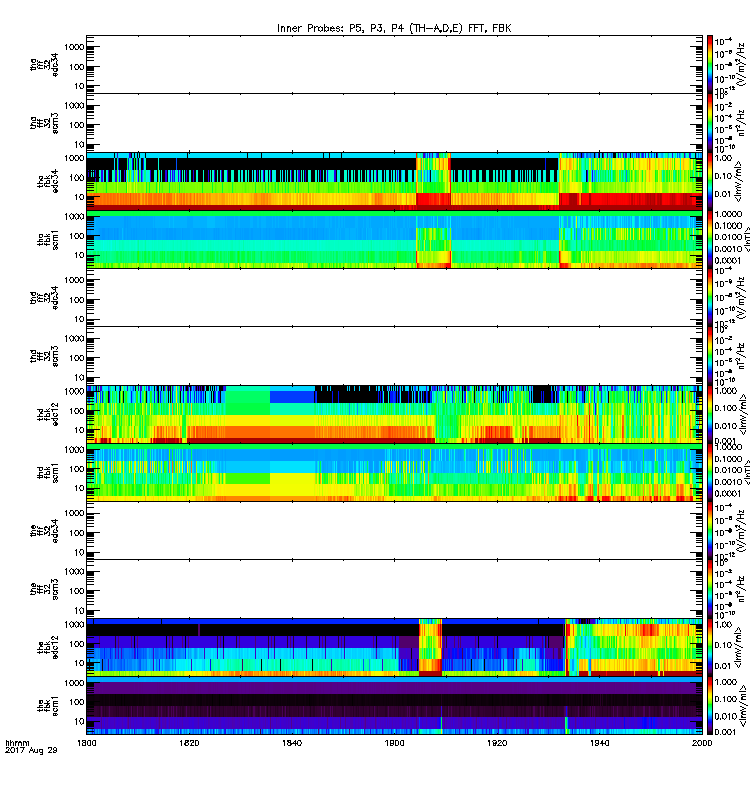Click the color bar beside thd fbk edc12 panel
This screenshot has height=800, width=750.
click(710, 414)
